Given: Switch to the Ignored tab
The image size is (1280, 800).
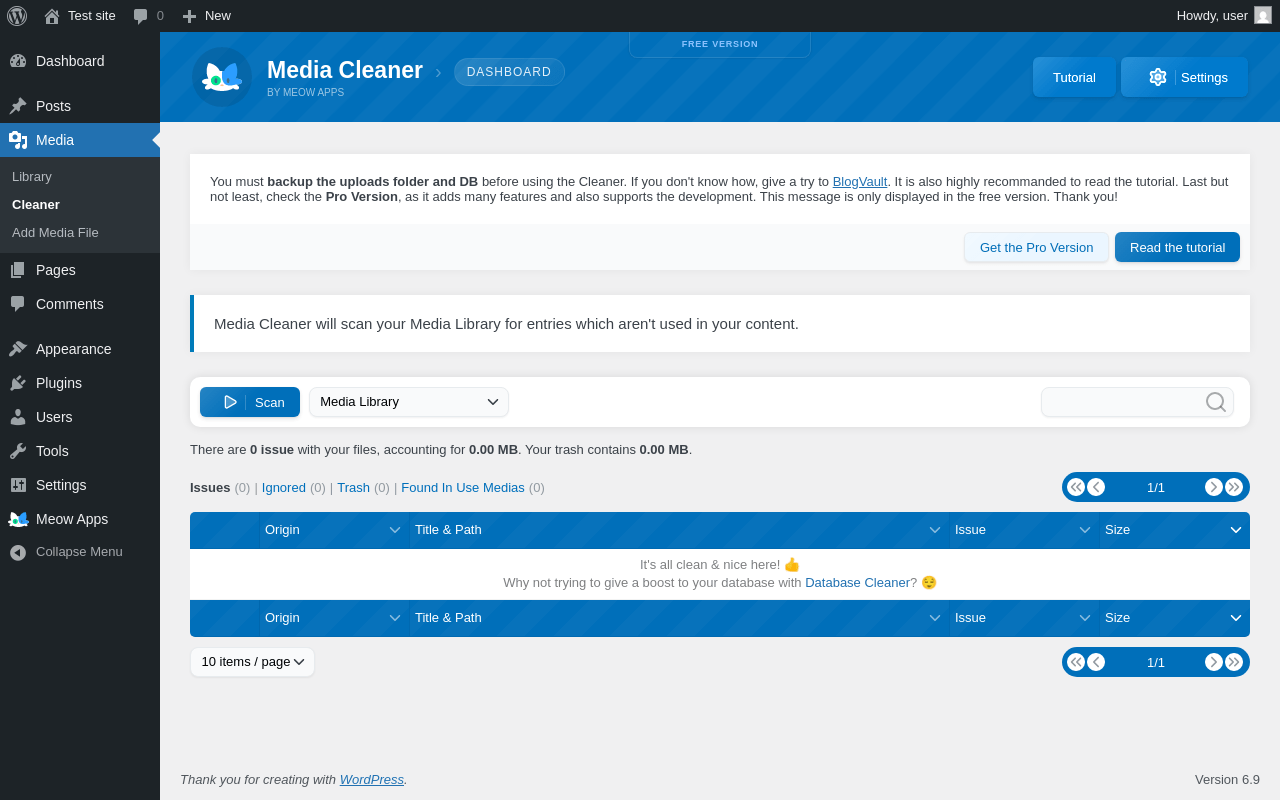Looking at the screenshot, I should point(284,488).
